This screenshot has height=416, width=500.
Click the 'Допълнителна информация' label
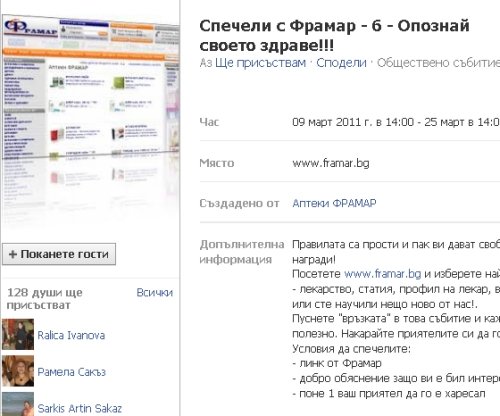242,252
